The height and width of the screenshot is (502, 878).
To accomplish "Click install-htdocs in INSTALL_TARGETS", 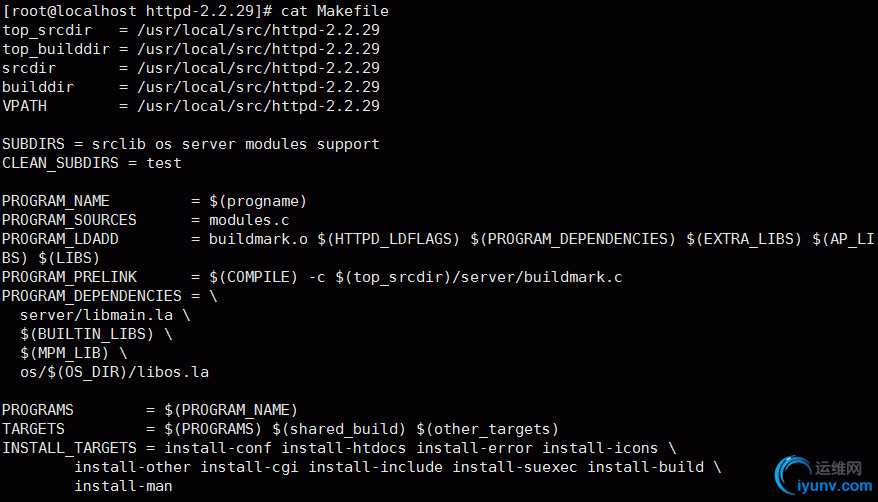I will tap(344, 448).
